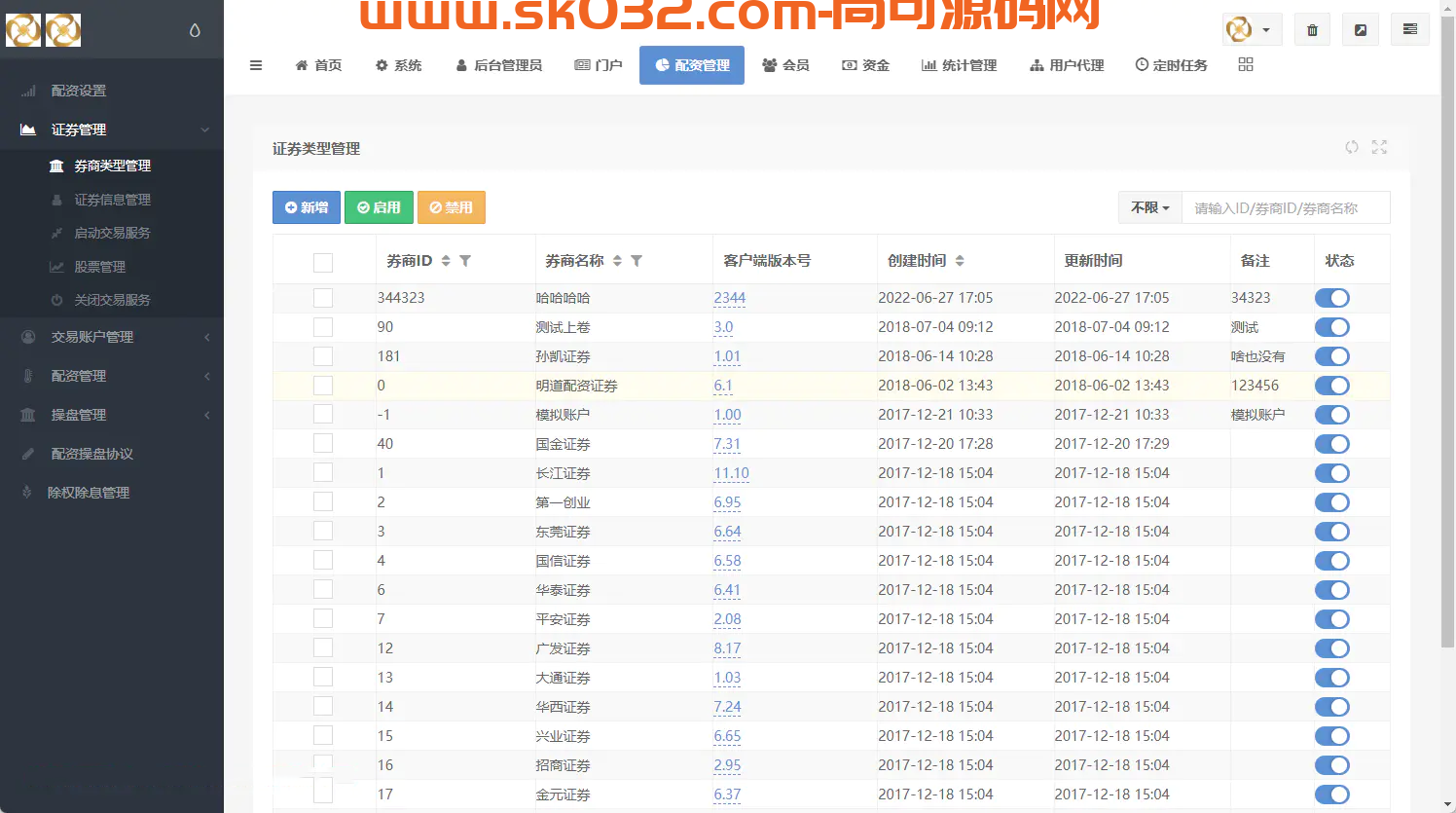Refresh the 证券类型管理 panel
The height and width of the screenshot is (813, 1456).
[1352, 147]
